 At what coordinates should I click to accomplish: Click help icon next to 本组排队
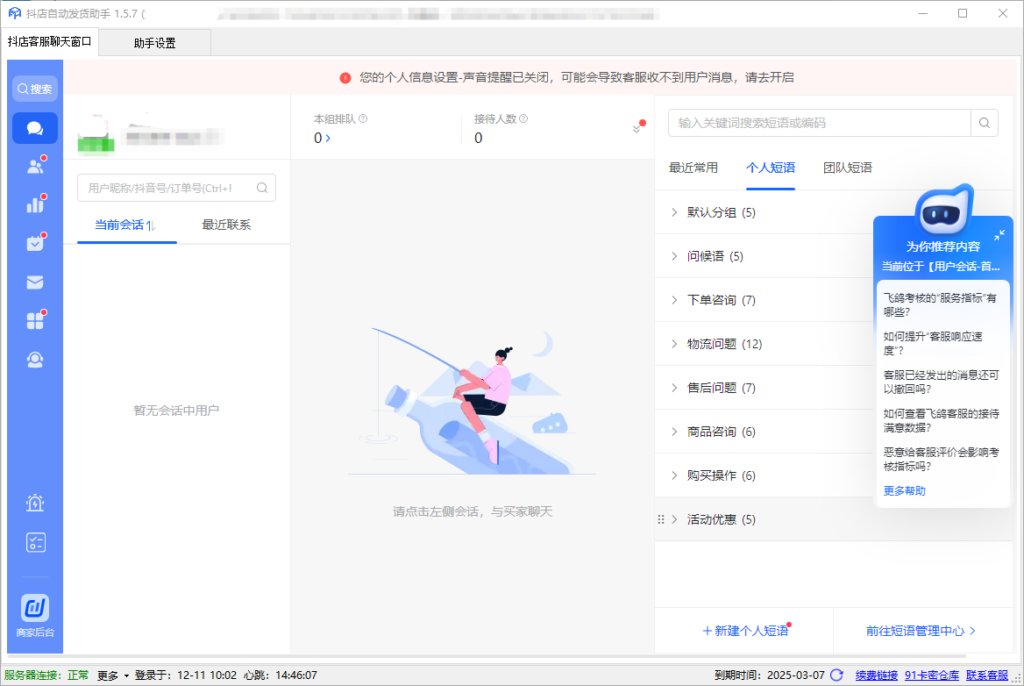click(x=363, y=119)
